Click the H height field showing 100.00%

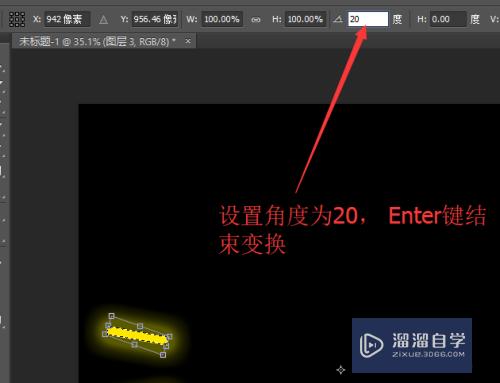click(x=305, y=19)
